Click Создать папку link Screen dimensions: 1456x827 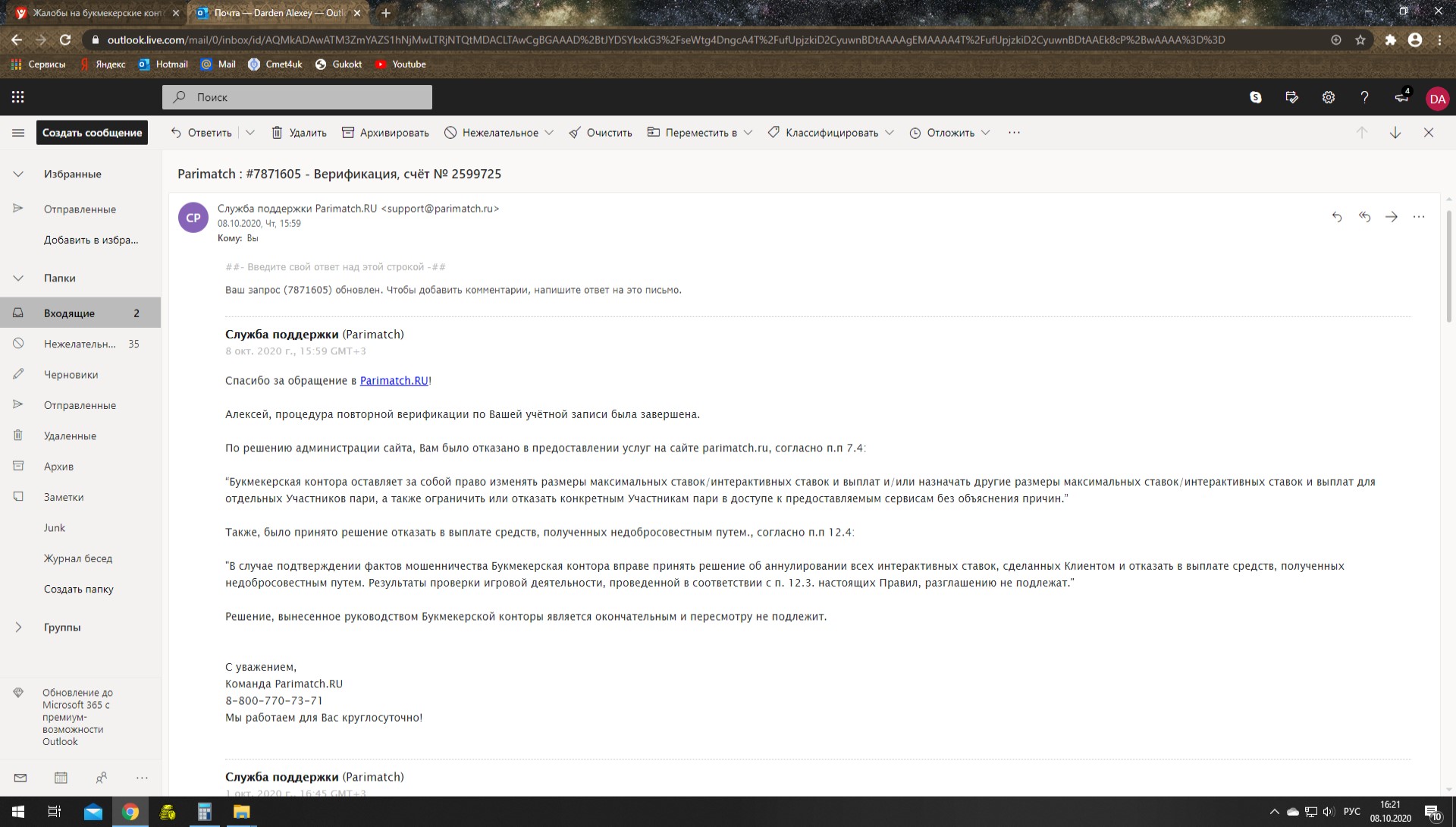[x=79, y=589]
